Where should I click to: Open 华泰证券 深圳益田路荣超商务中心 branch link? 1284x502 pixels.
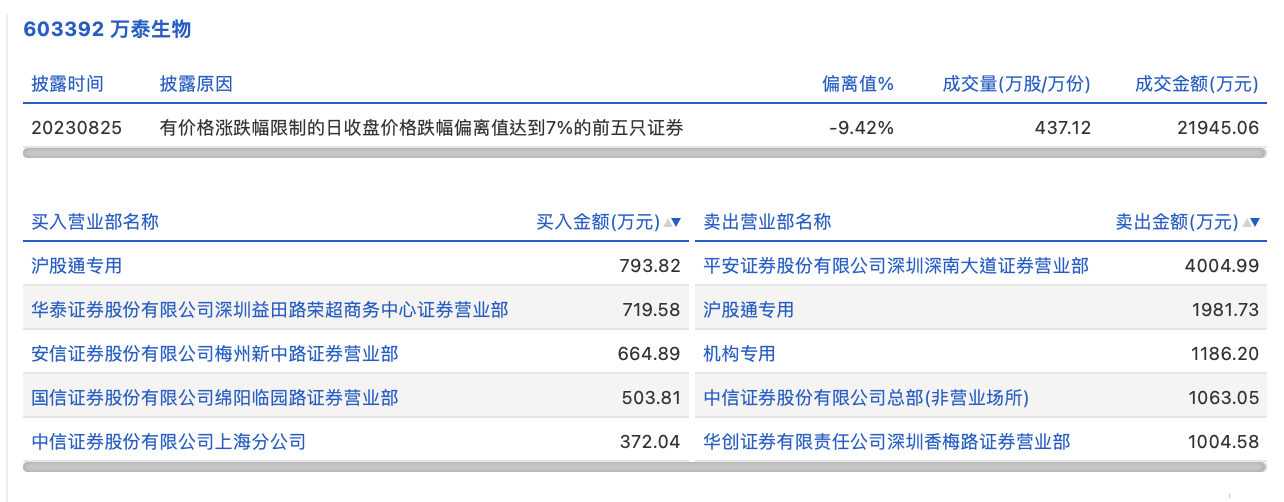click(270, 310)
